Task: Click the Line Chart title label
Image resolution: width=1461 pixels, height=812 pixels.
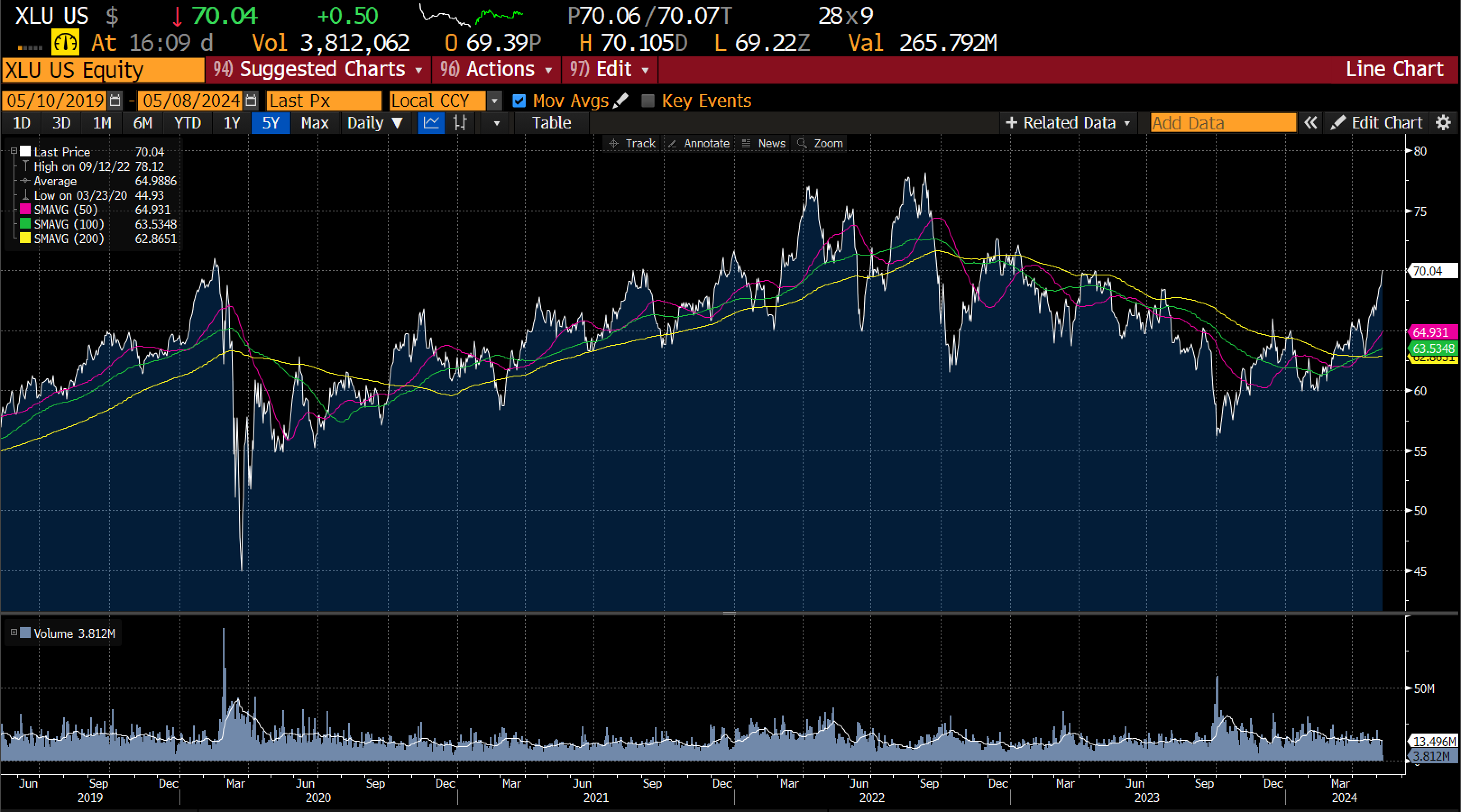Action: click(1394, 69)
